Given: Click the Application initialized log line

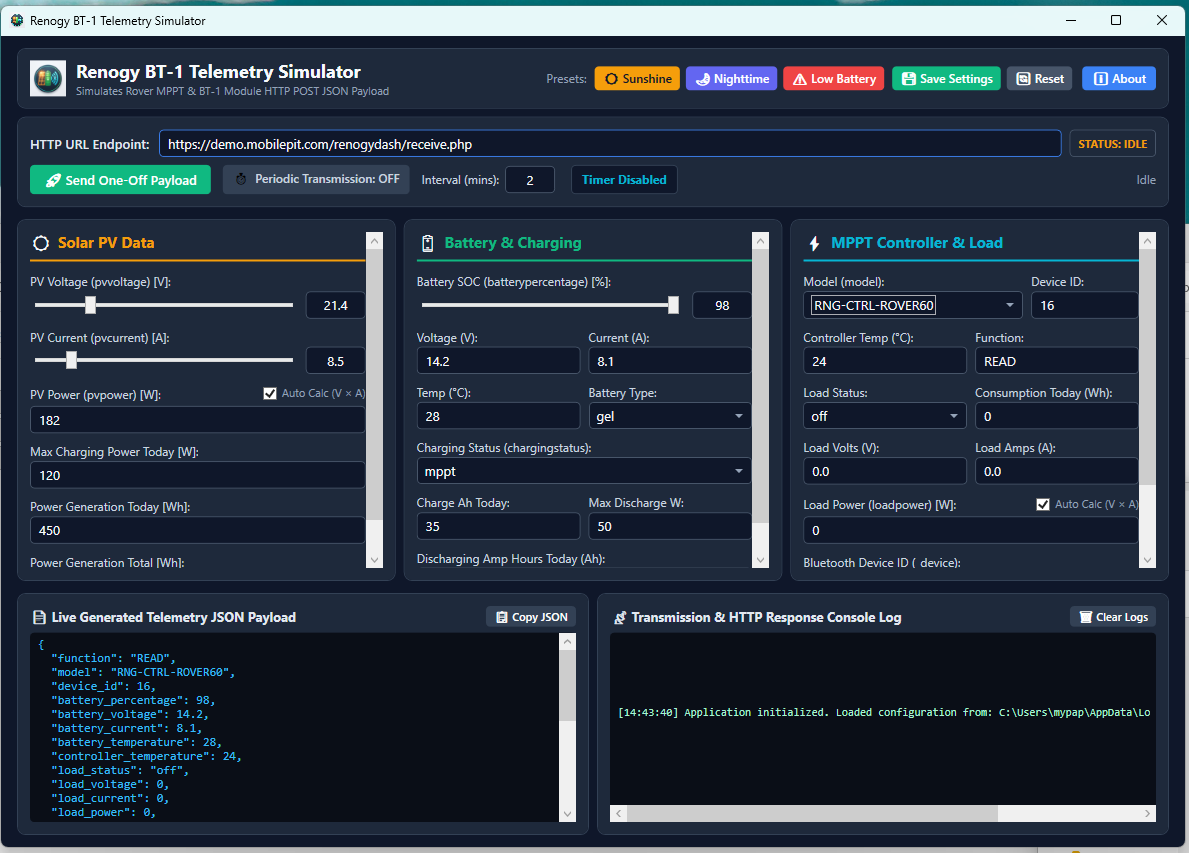Looking at the screenshot, I should point(884,713).
